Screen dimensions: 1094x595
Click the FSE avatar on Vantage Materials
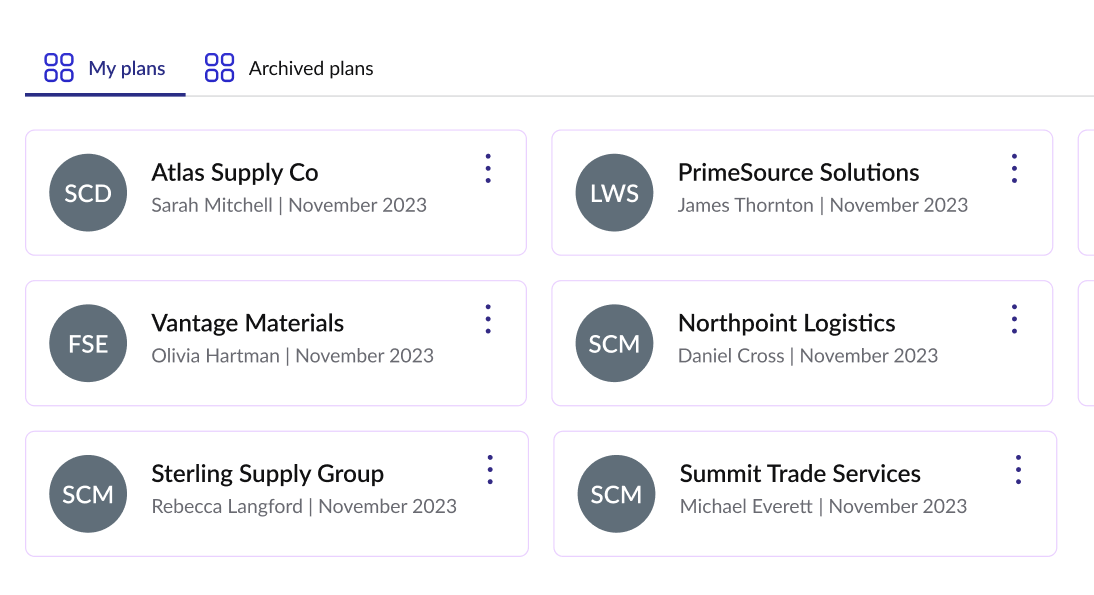click(88, 344)
